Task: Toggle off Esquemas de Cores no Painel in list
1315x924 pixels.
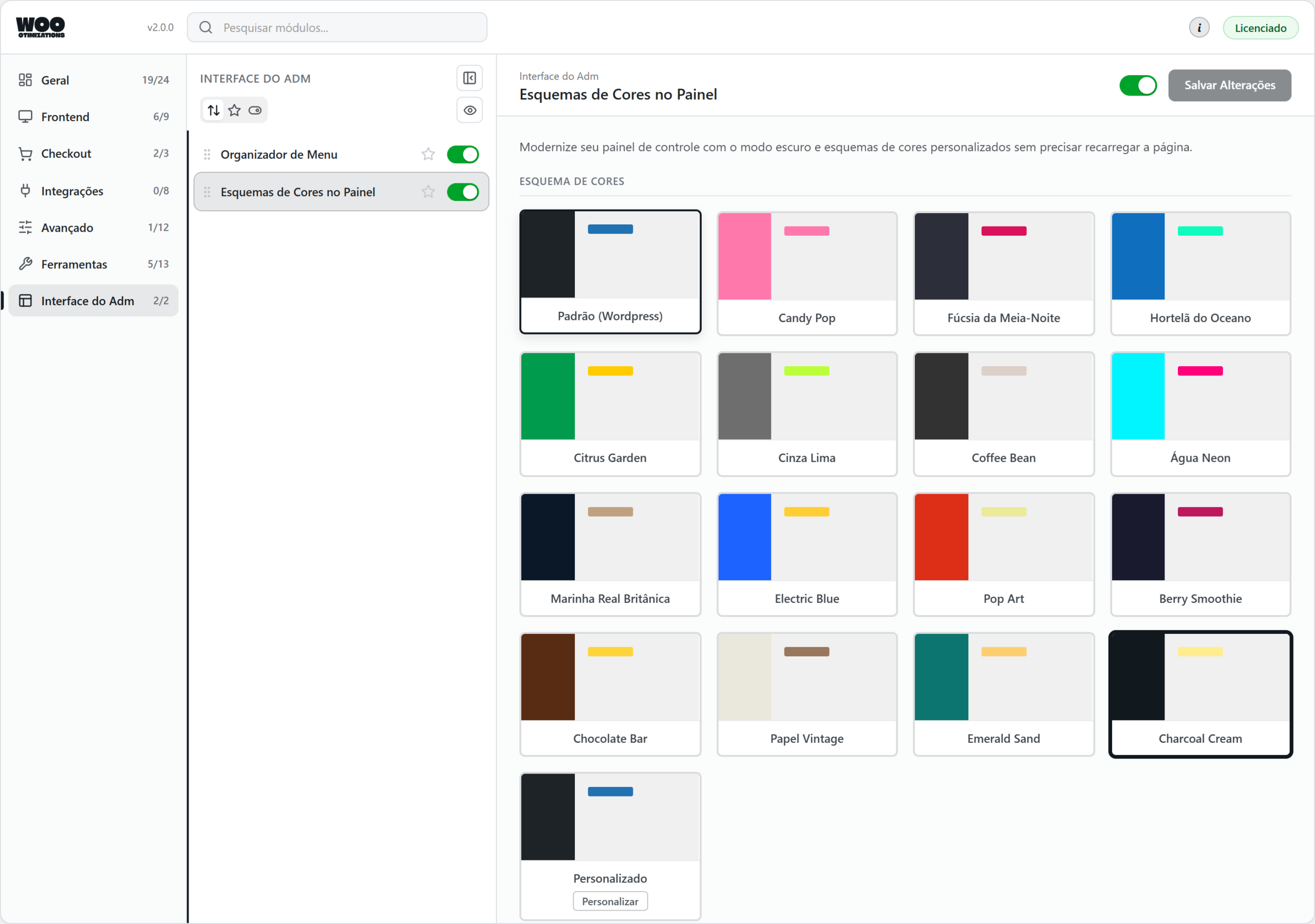Action: [462, 192]
